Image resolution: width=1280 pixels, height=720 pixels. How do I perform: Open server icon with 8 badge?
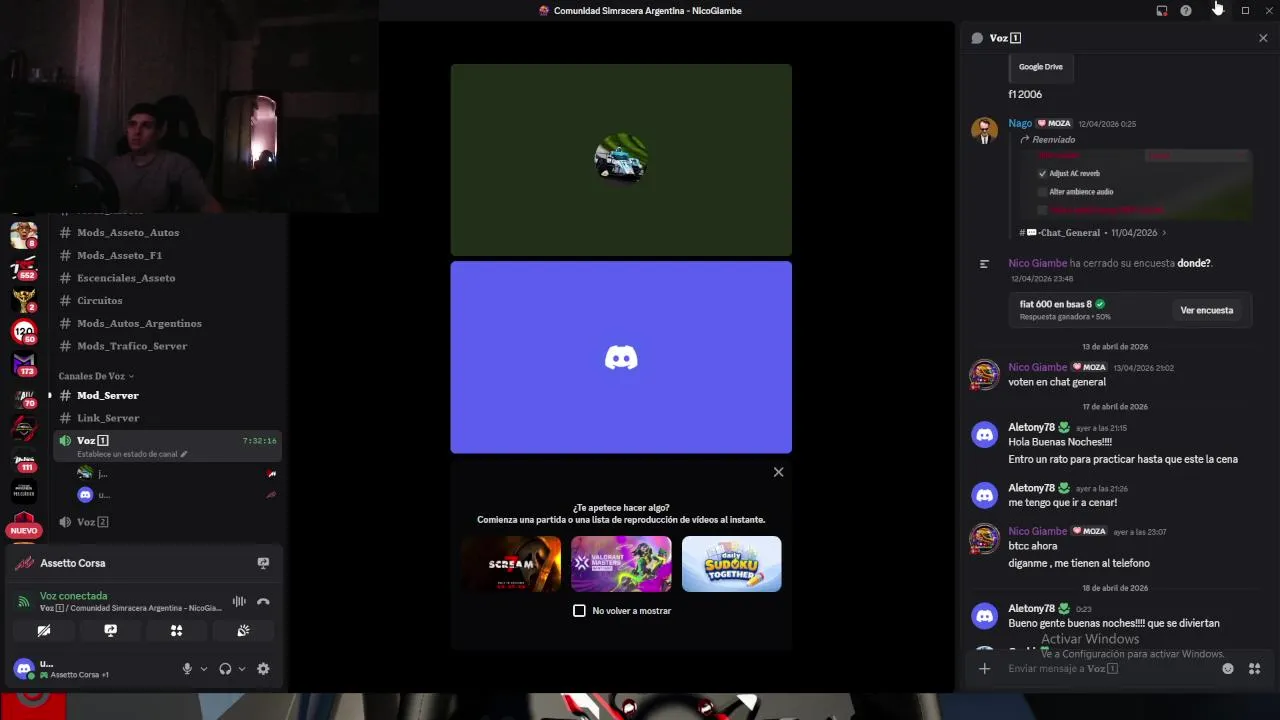tap(24, 236)
